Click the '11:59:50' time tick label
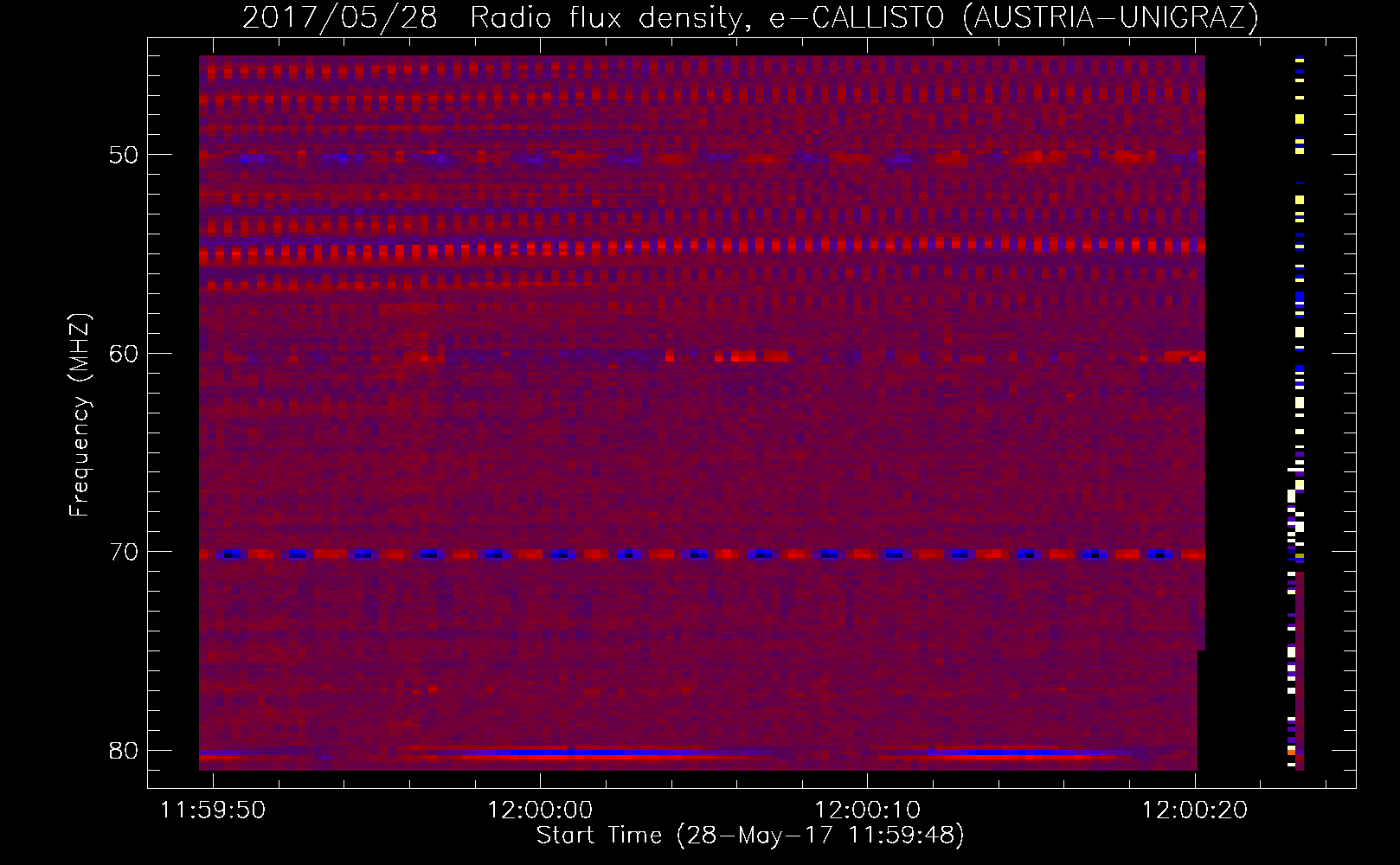1400x865 pixels. (213, 811)
